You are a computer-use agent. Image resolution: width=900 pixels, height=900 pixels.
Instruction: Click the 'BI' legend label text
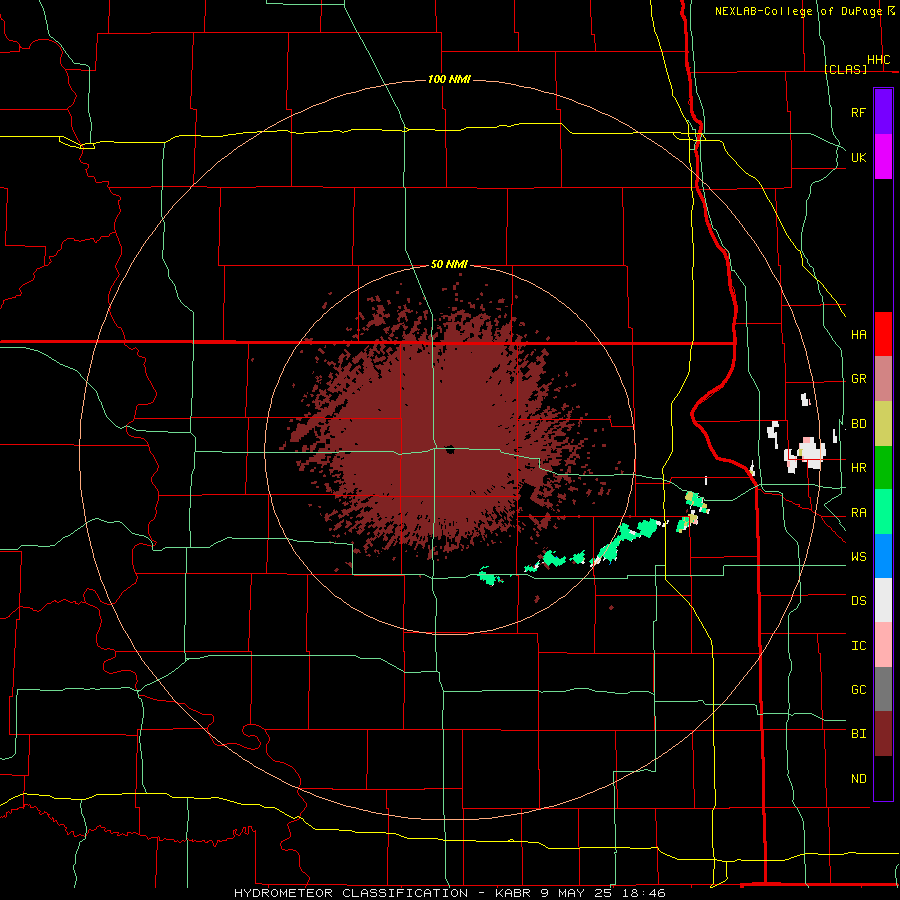pos(859,734)
